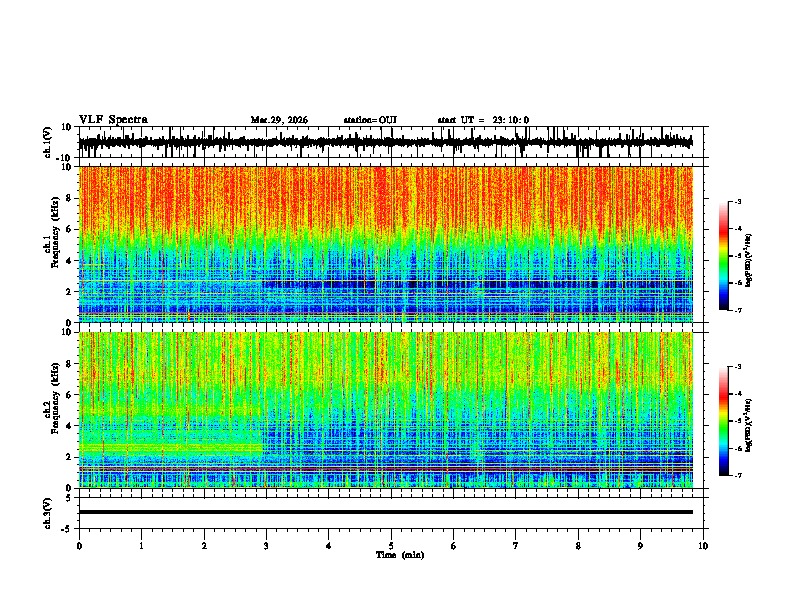Click the 'start UT = 23:10:0' text
The image size is (792, 612).
click(483, 120)
